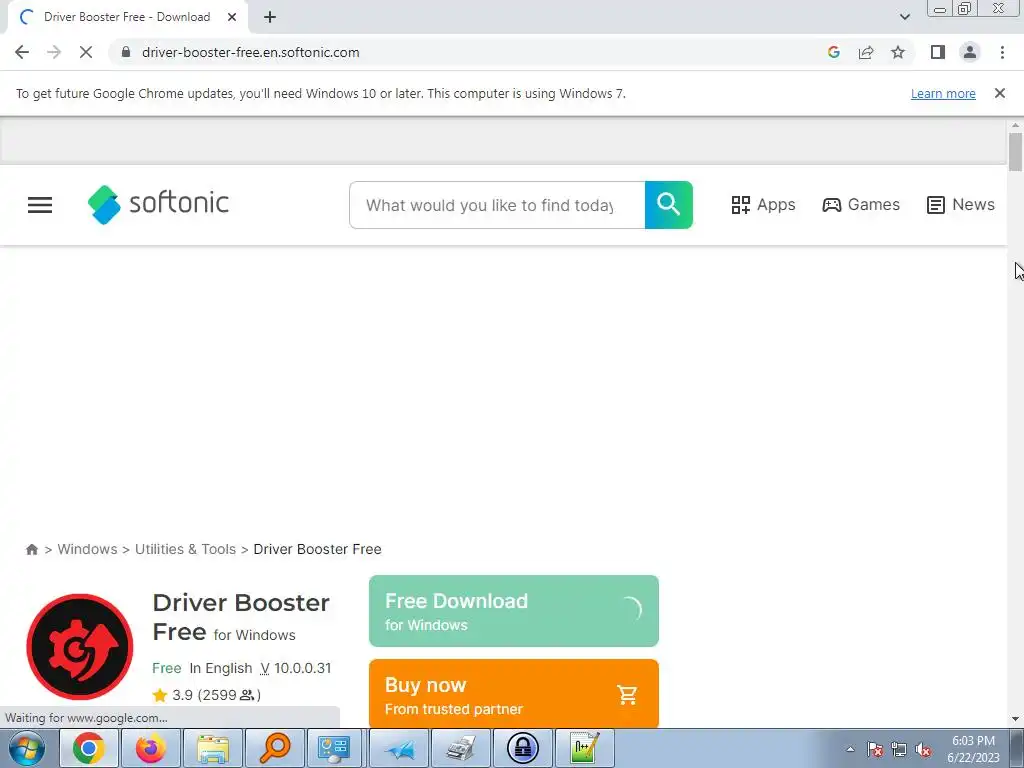The height and width of the screenshot is (768, 1024).
Task: Click the taskbar clock showing 6:03 PM
Action: tap(973, 749)
